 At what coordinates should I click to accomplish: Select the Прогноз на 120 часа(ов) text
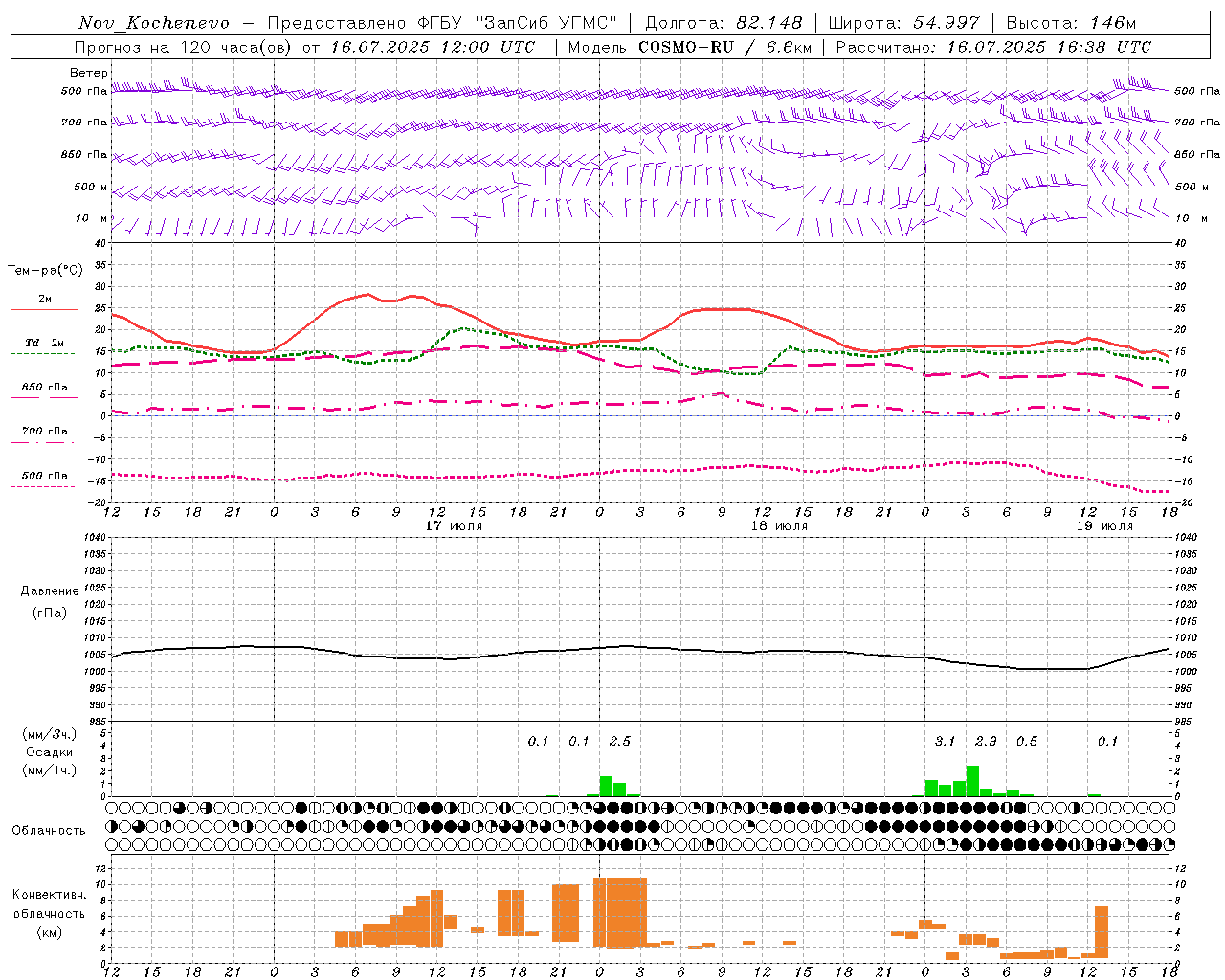click(x=184, y=47)
